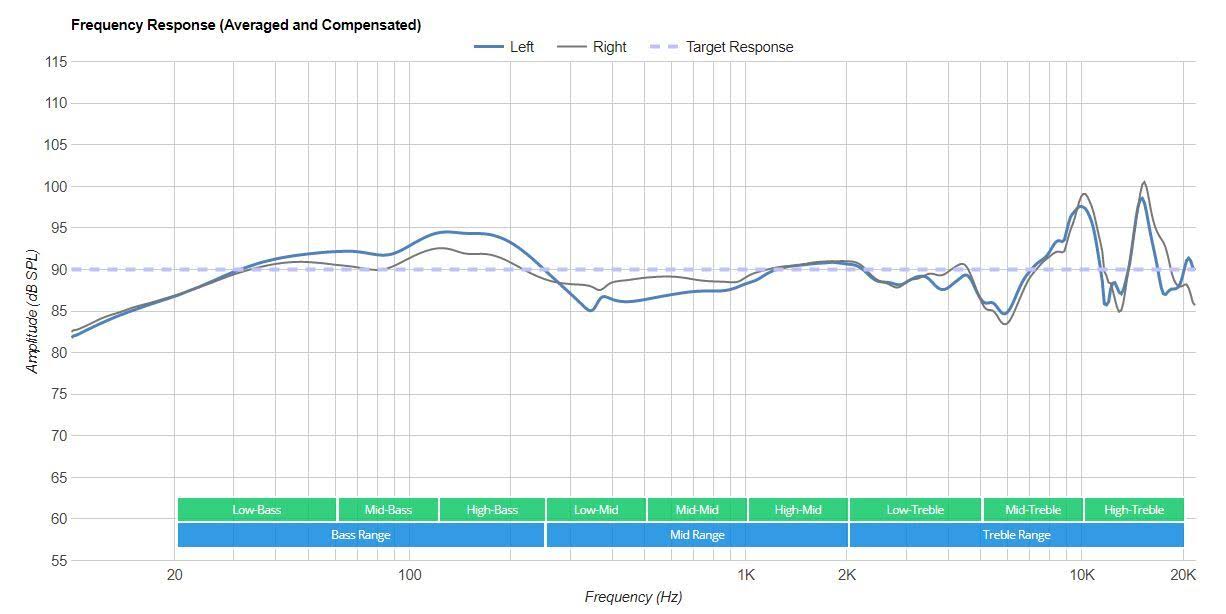
Task: Select the High-Bass band label
Action: 492,510
